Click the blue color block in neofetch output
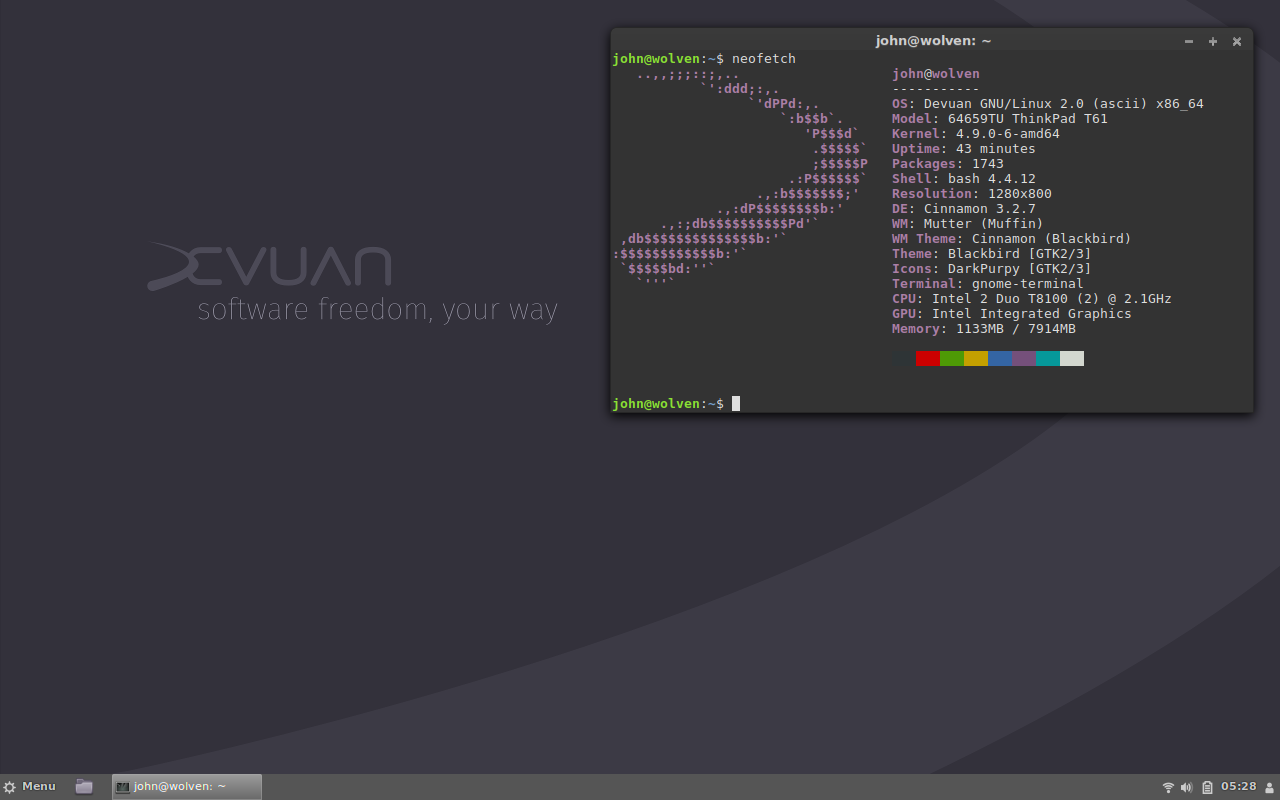The height and width of the screenshot is (800, 1280). 1000,358
